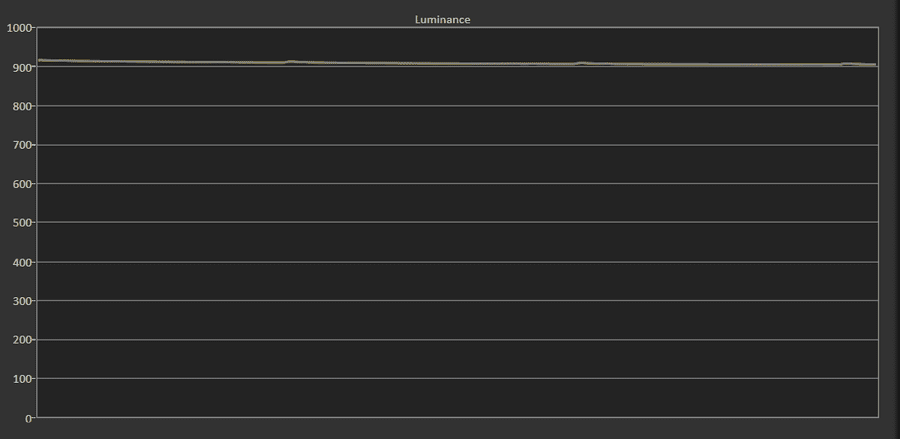Click the Luminance chart title

442,19
